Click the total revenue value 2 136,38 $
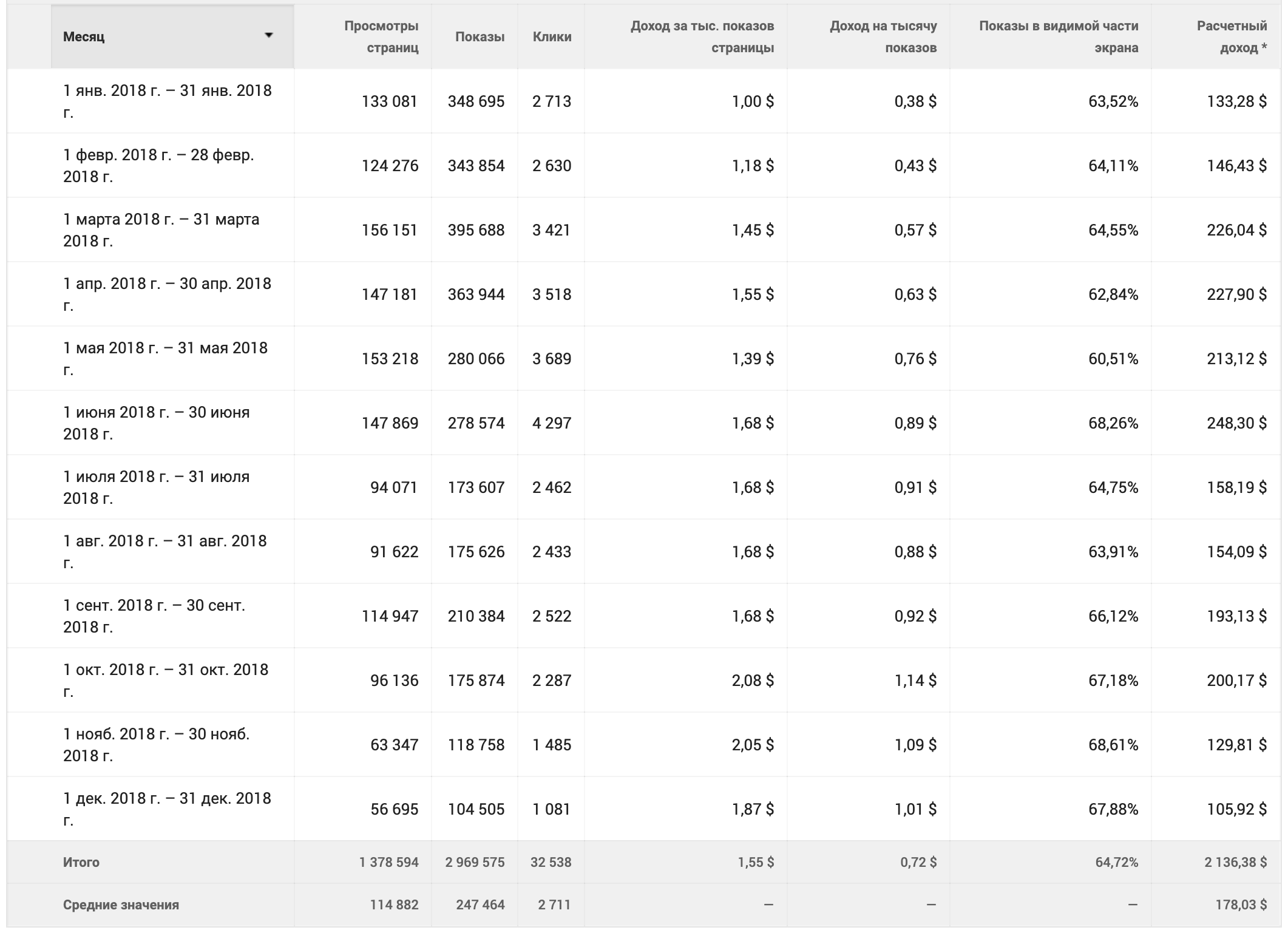Viewport: 1288px width, 930px height. coord(1235,862)
